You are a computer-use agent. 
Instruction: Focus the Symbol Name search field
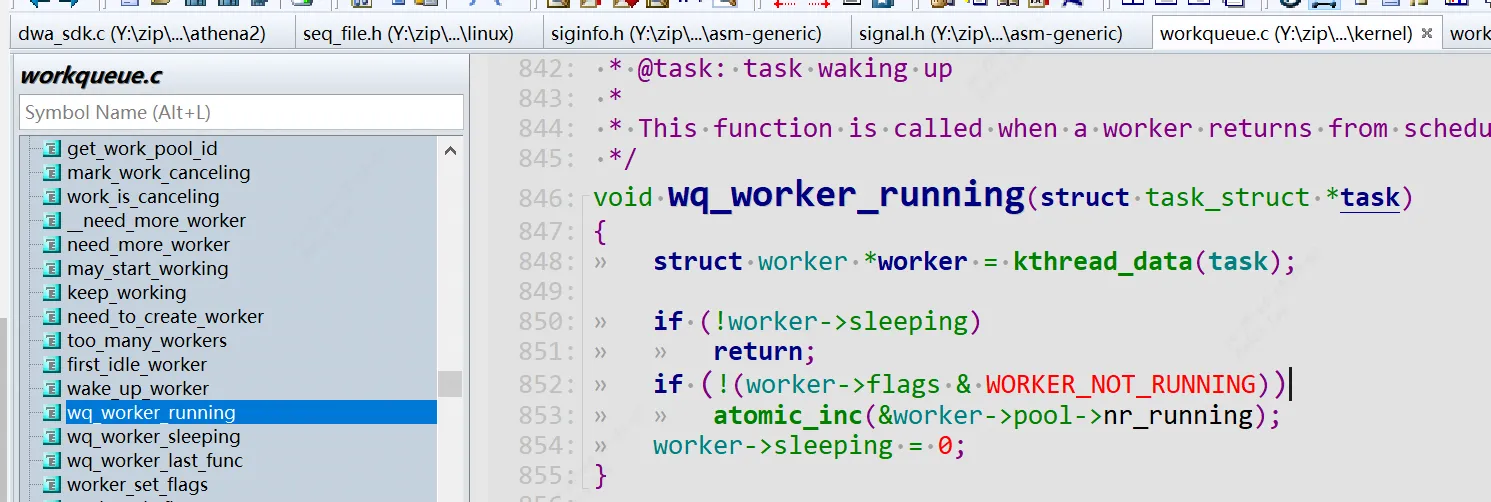tap(241, 112)
